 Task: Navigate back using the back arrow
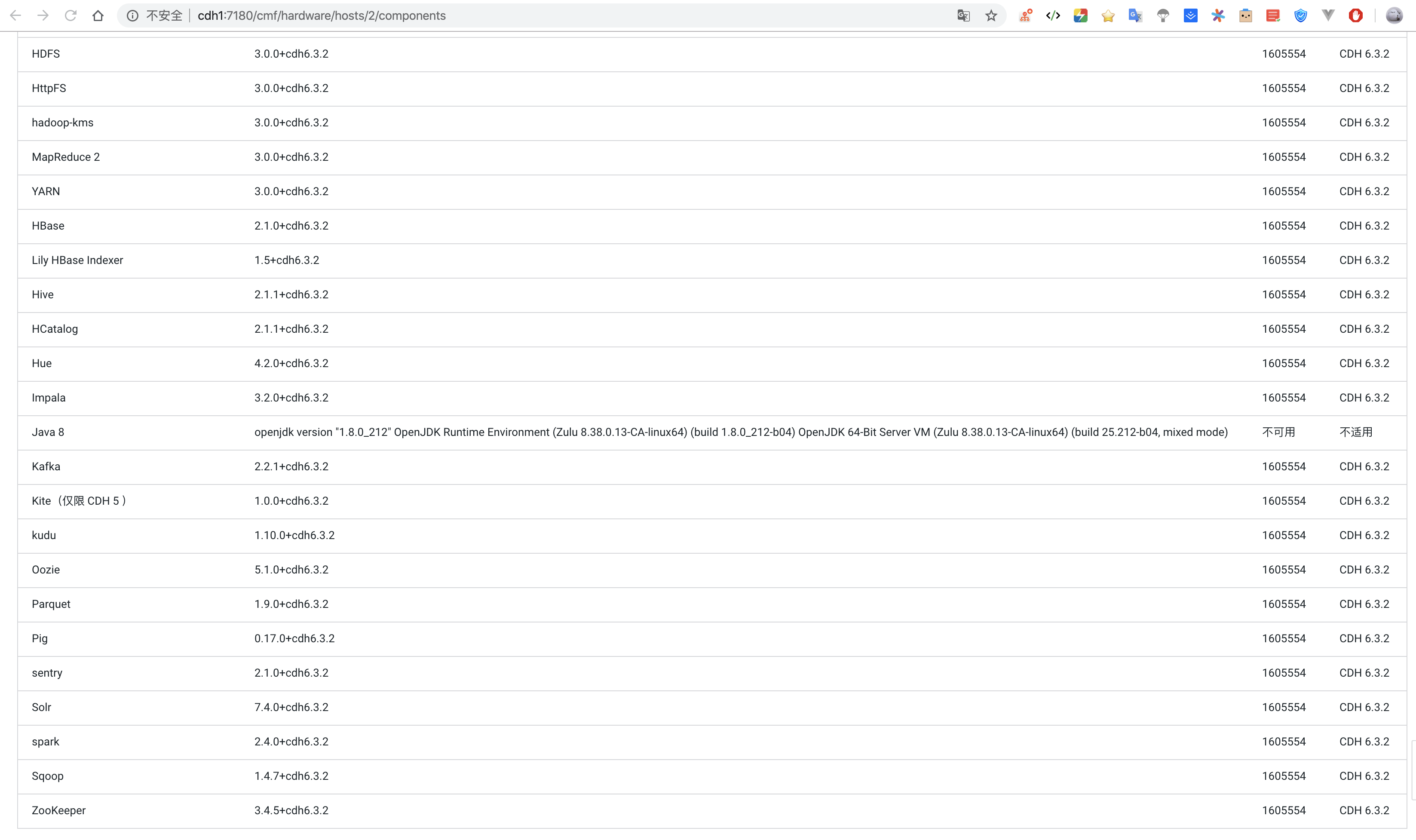(x=15, y=15)
